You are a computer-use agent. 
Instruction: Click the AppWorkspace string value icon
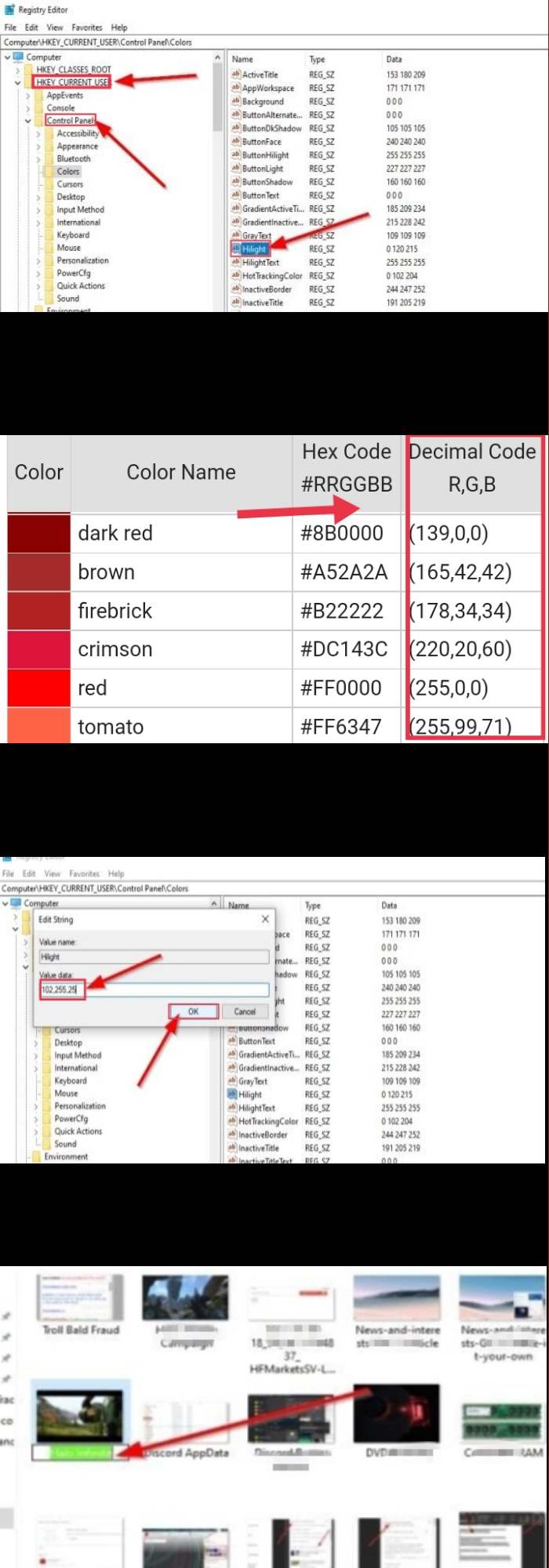235,88
